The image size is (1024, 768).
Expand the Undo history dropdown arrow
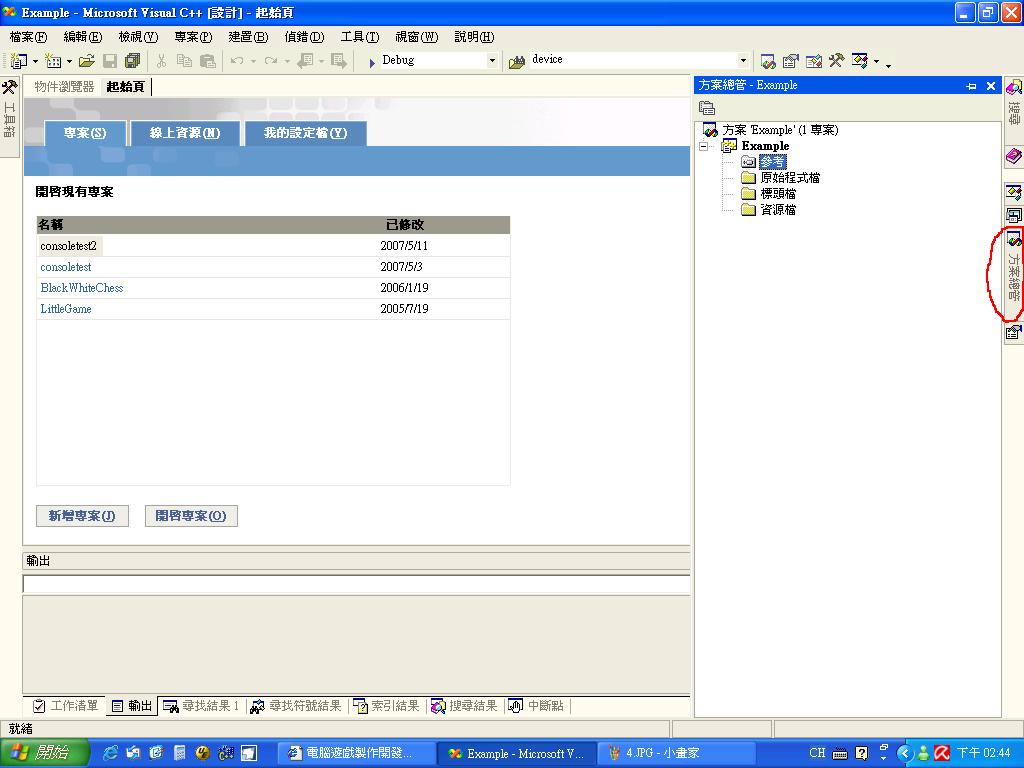tap(253, 61)
